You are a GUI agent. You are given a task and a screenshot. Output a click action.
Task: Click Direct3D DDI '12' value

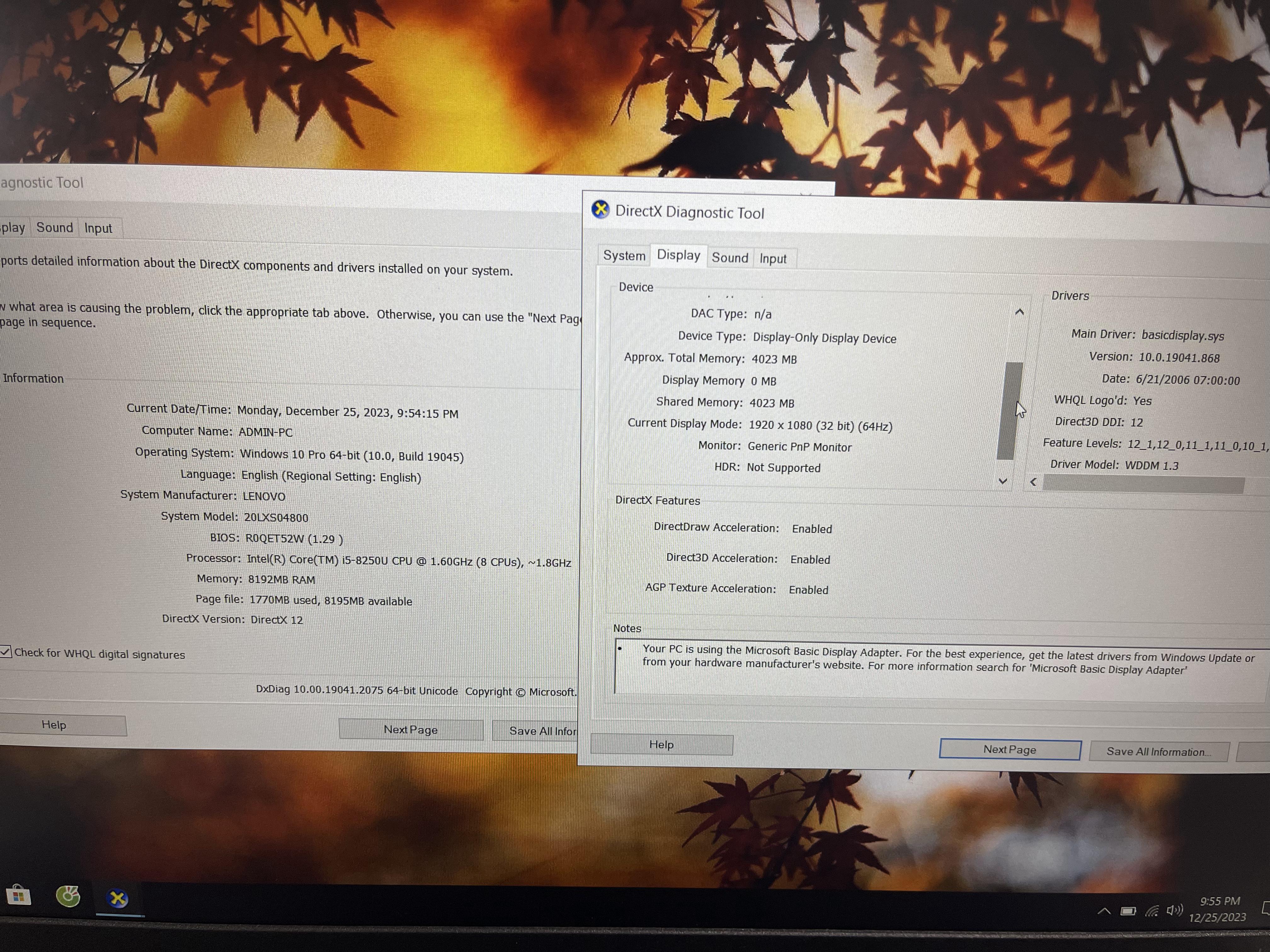coord(1136,422)
